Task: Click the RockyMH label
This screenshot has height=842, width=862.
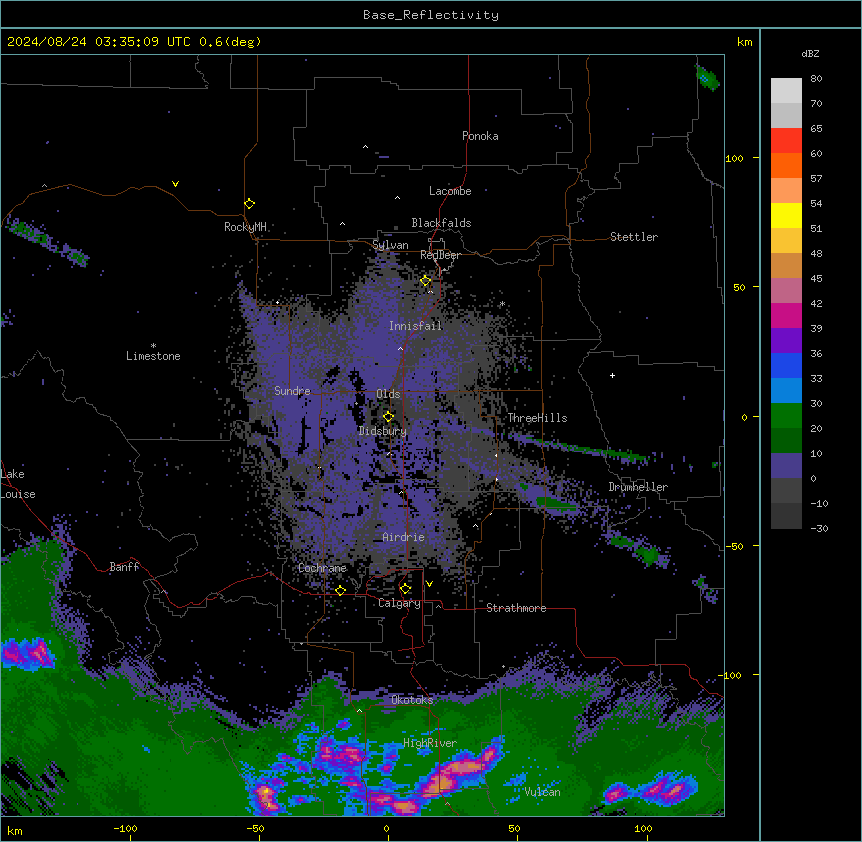Action: point(245,227)
